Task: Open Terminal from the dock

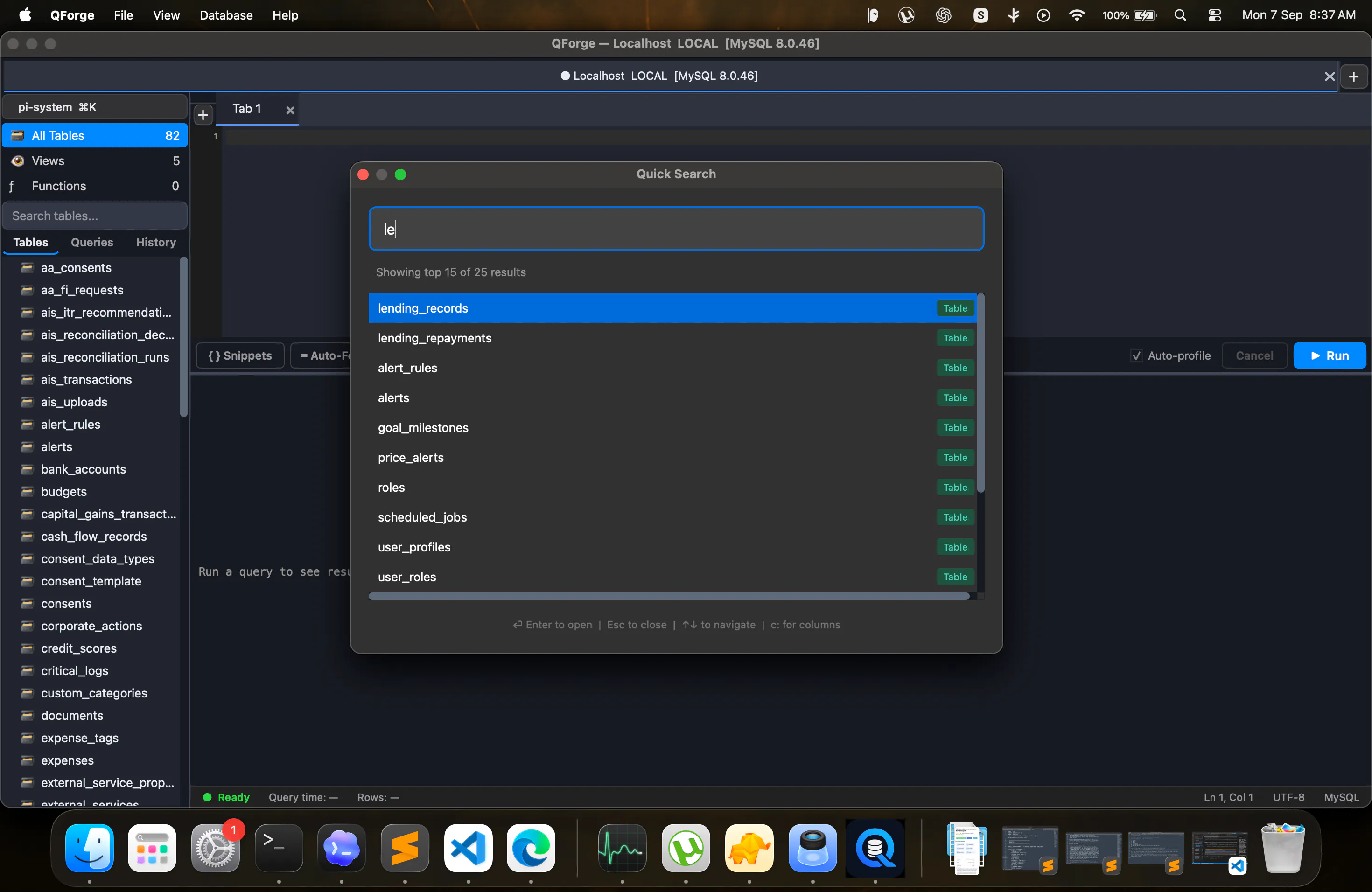Action: click(279, 848)
